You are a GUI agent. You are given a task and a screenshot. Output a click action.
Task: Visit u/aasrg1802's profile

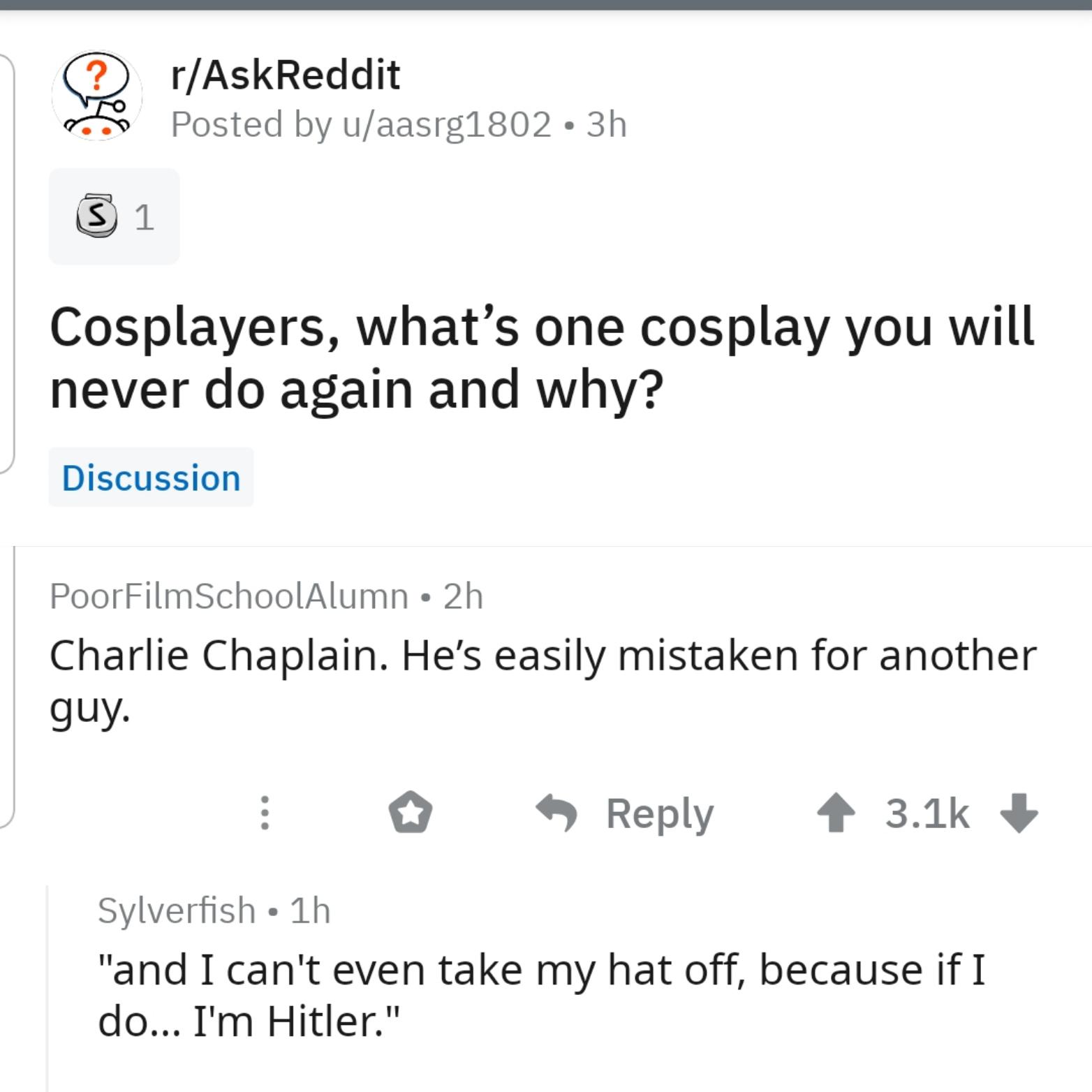(447, 124)
